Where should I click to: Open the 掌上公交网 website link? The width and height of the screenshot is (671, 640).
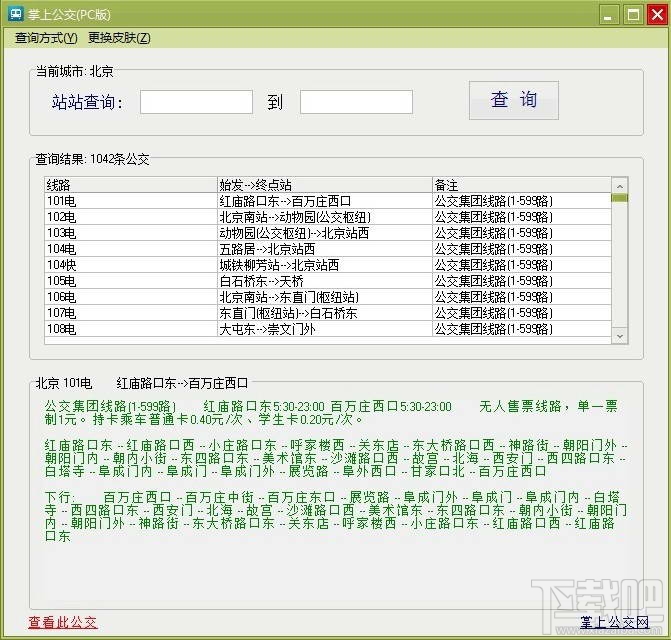coord(615,622)
